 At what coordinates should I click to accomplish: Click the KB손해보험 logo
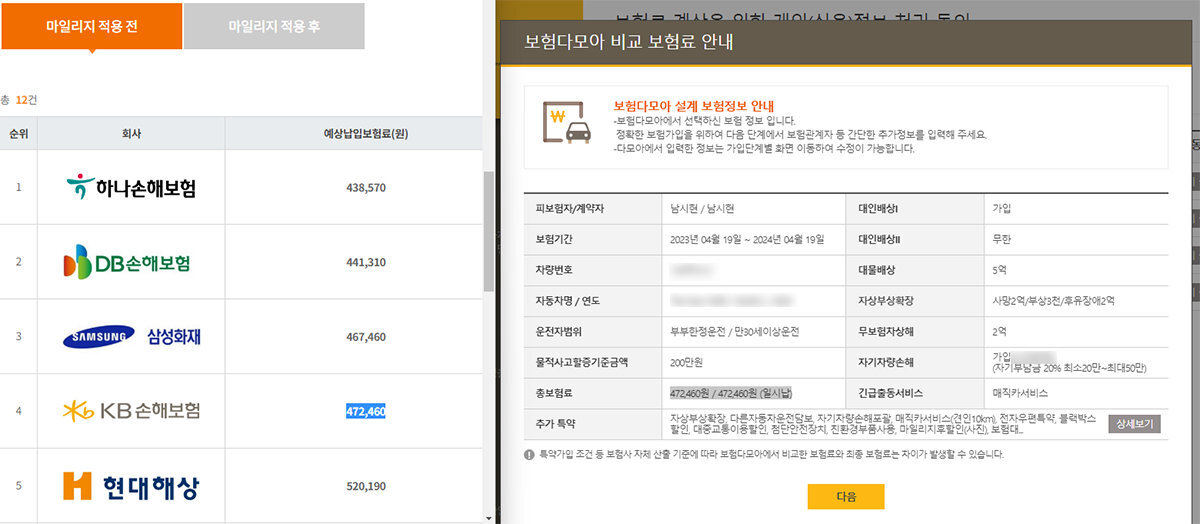(131, 411)
